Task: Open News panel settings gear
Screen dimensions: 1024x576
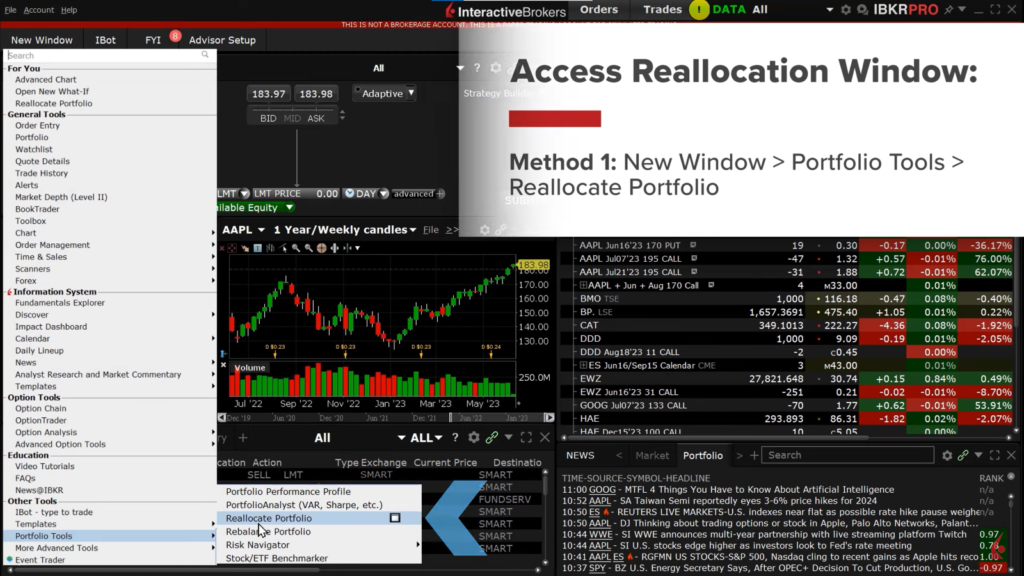Action: tap(947, 455)
